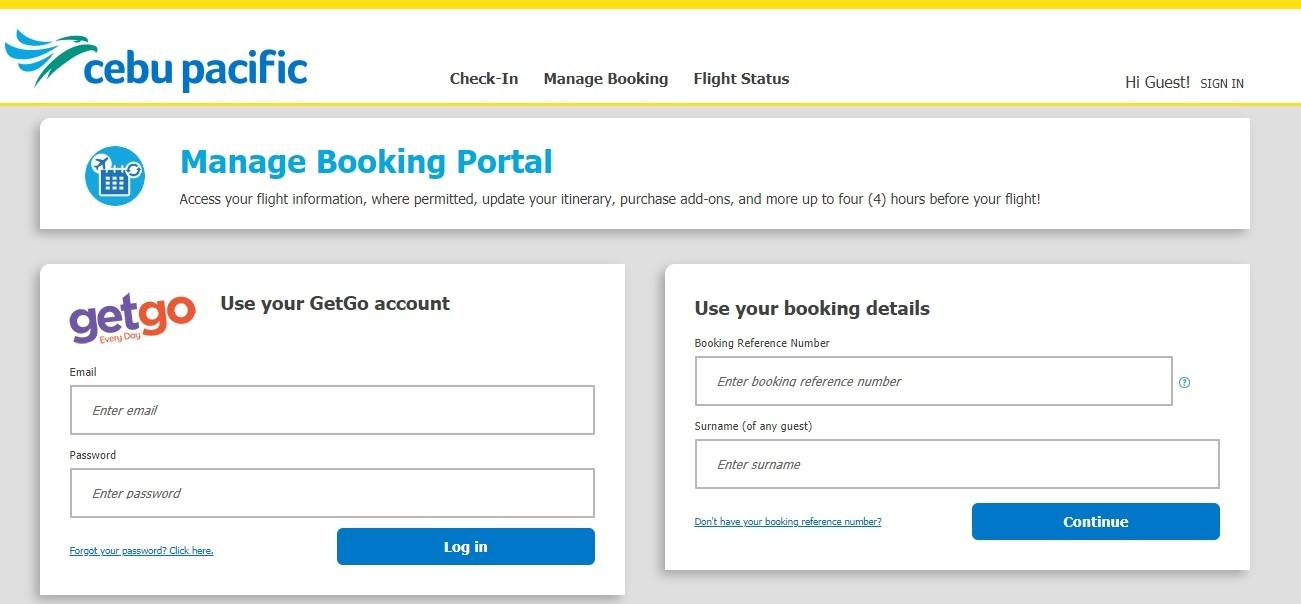This screenshot has width=1301, height=604.
Task: Click the Manage Booking calendar icon
Action: pyautogui.click(x=115, y=176)
